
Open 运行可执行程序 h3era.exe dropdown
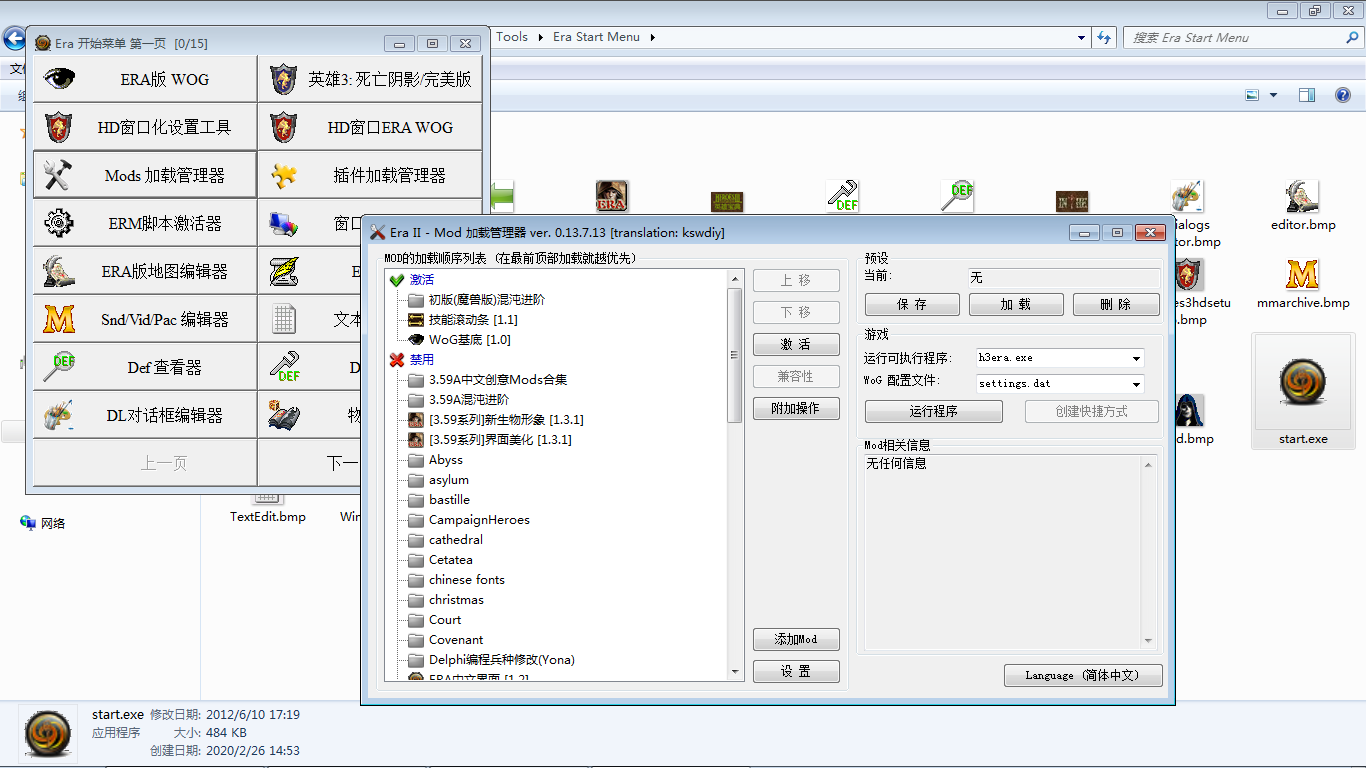(x=1137, y=358)
